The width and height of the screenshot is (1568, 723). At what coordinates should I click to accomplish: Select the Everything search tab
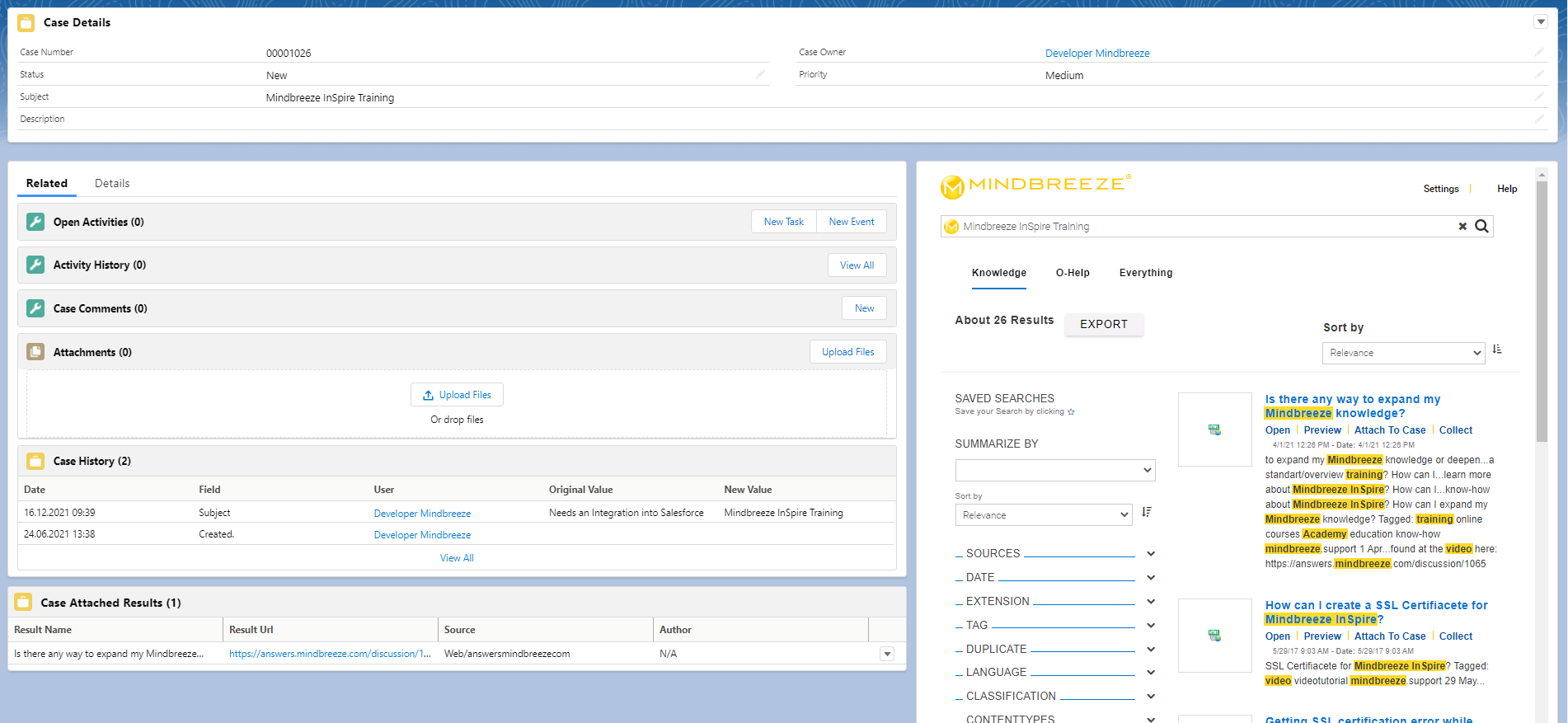tap(1146, 273)
